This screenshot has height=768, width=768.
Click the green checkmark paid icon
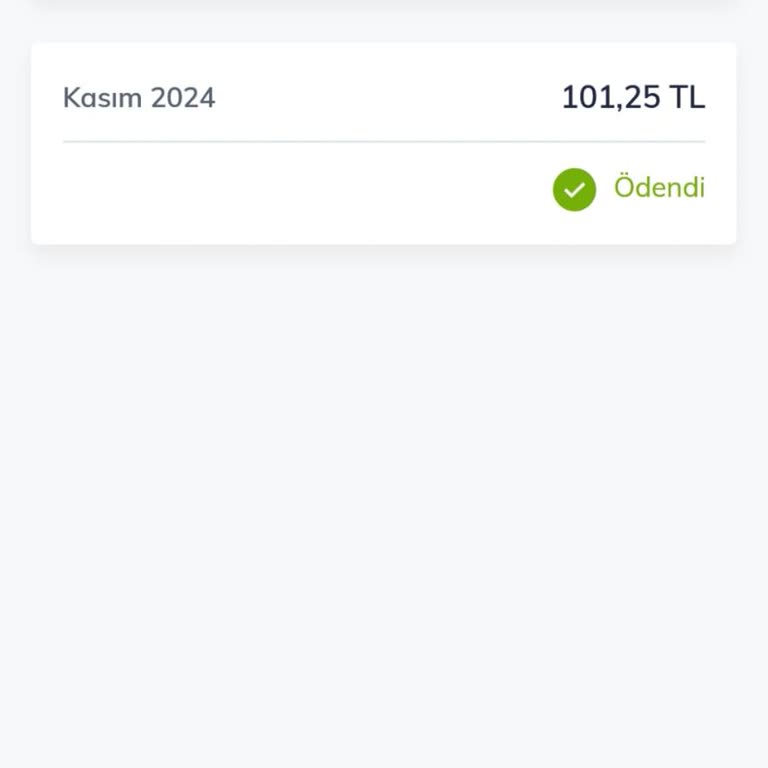tap(574, 189)
